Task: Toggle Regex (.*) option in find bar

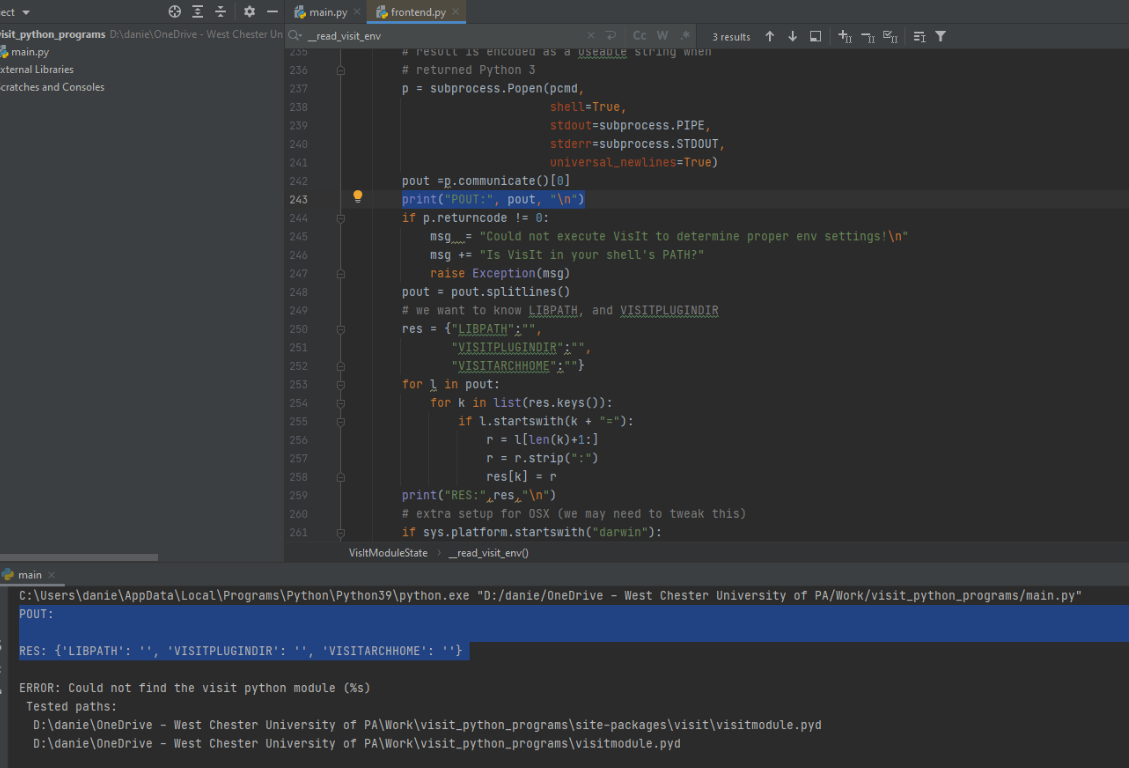Action: (685, 35)
